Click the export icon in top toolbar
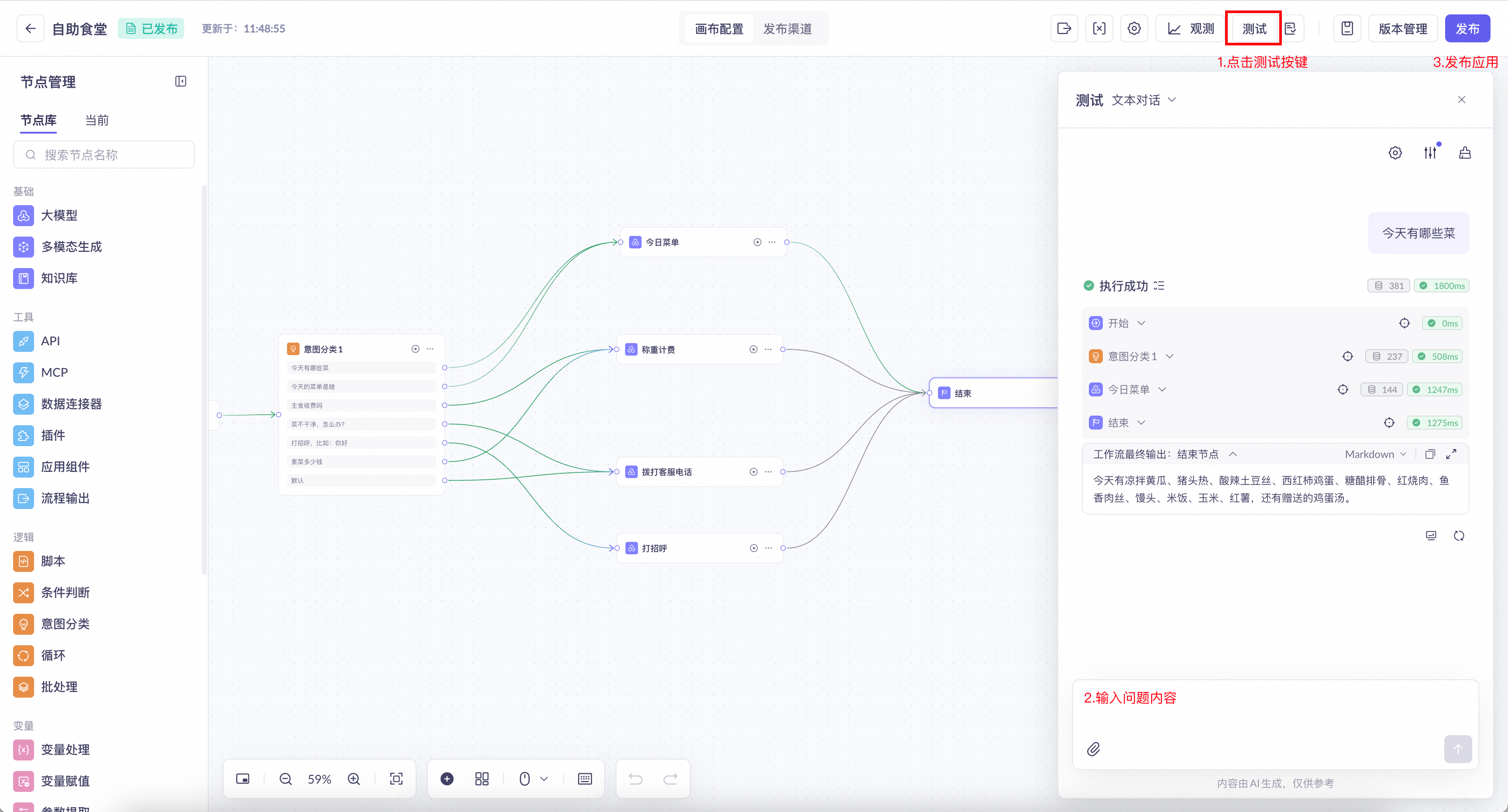The height and width of the screenshot is (812, 1508). click(1064, 28)
